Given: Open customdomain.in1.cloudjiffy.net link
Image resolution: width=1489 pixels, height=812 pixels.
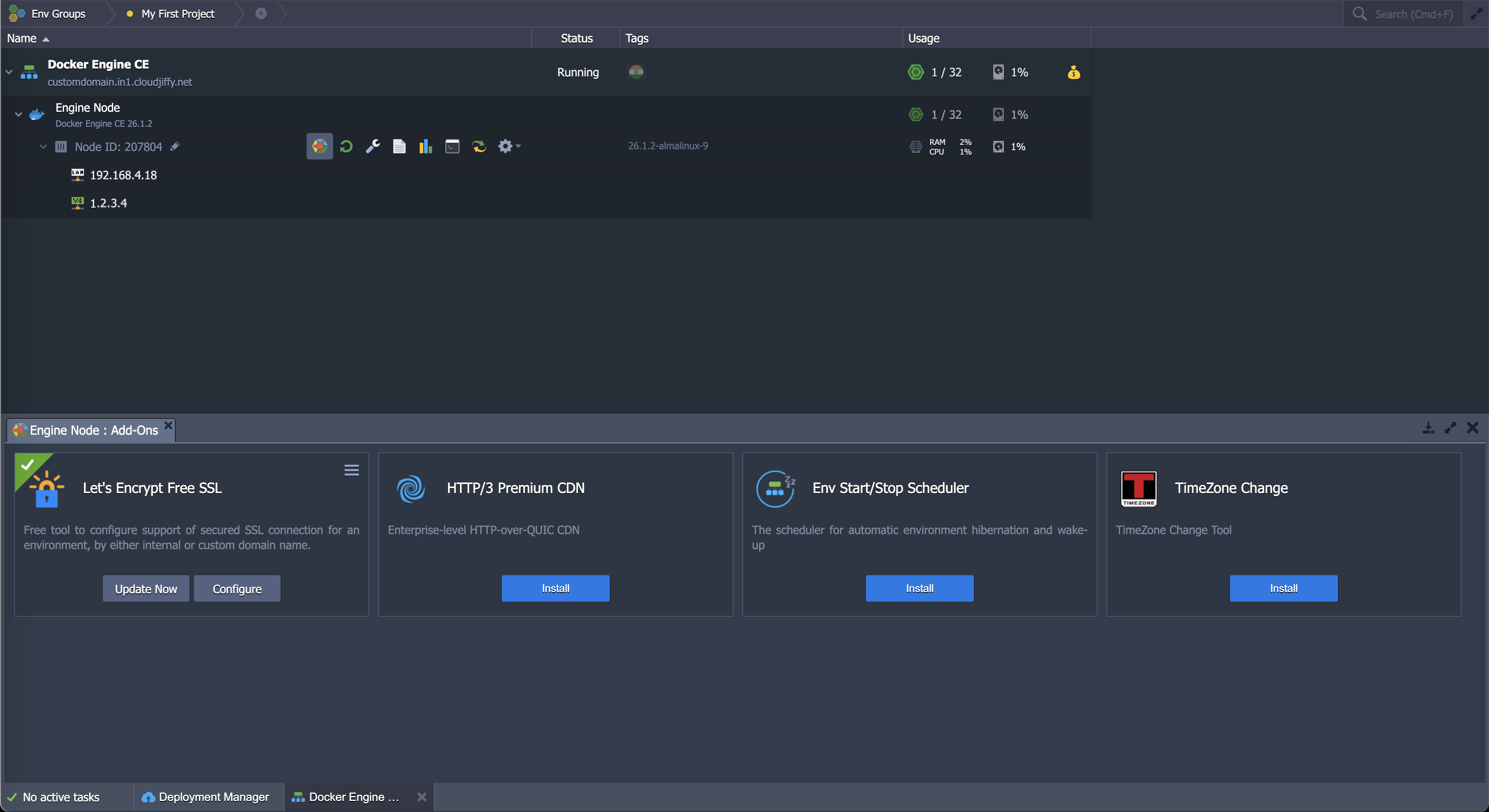Looking at the screenshot, I should coord(120,82).
